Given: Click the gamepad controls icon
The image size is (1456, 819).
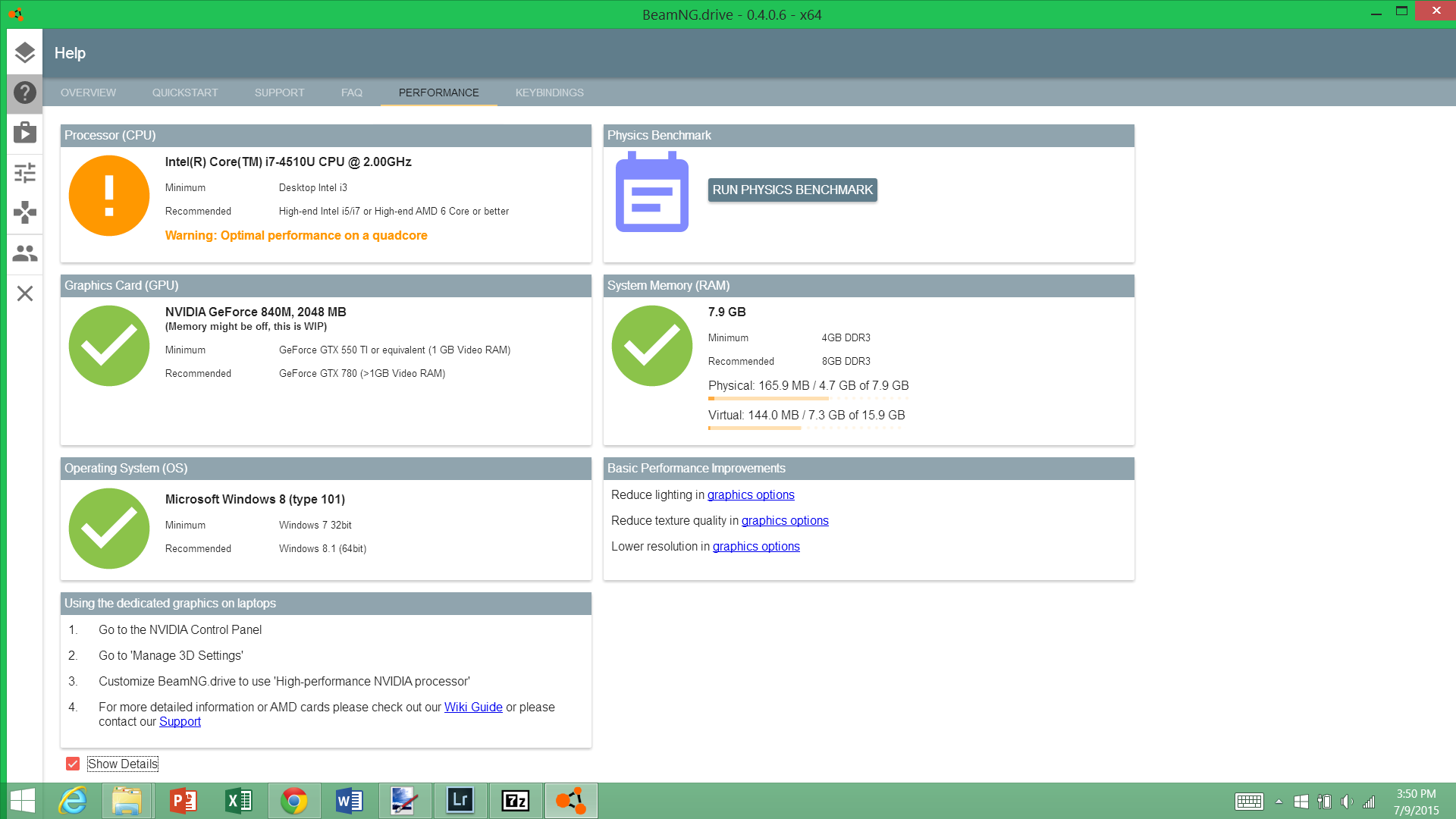Looking at the screenshot, I should (x=25, y=212).
